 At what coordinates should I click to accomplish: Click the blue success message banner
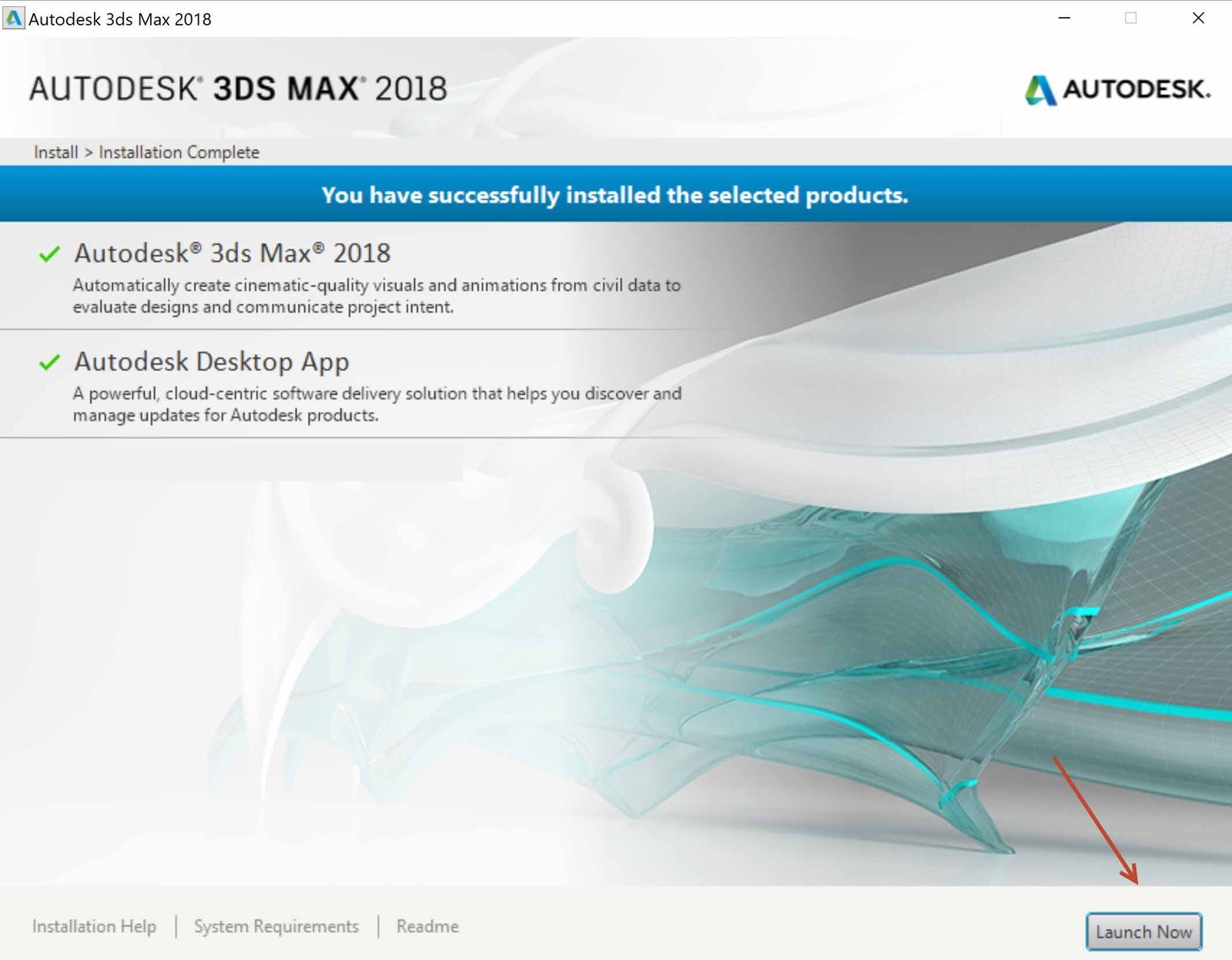click(x=616, y=195)
